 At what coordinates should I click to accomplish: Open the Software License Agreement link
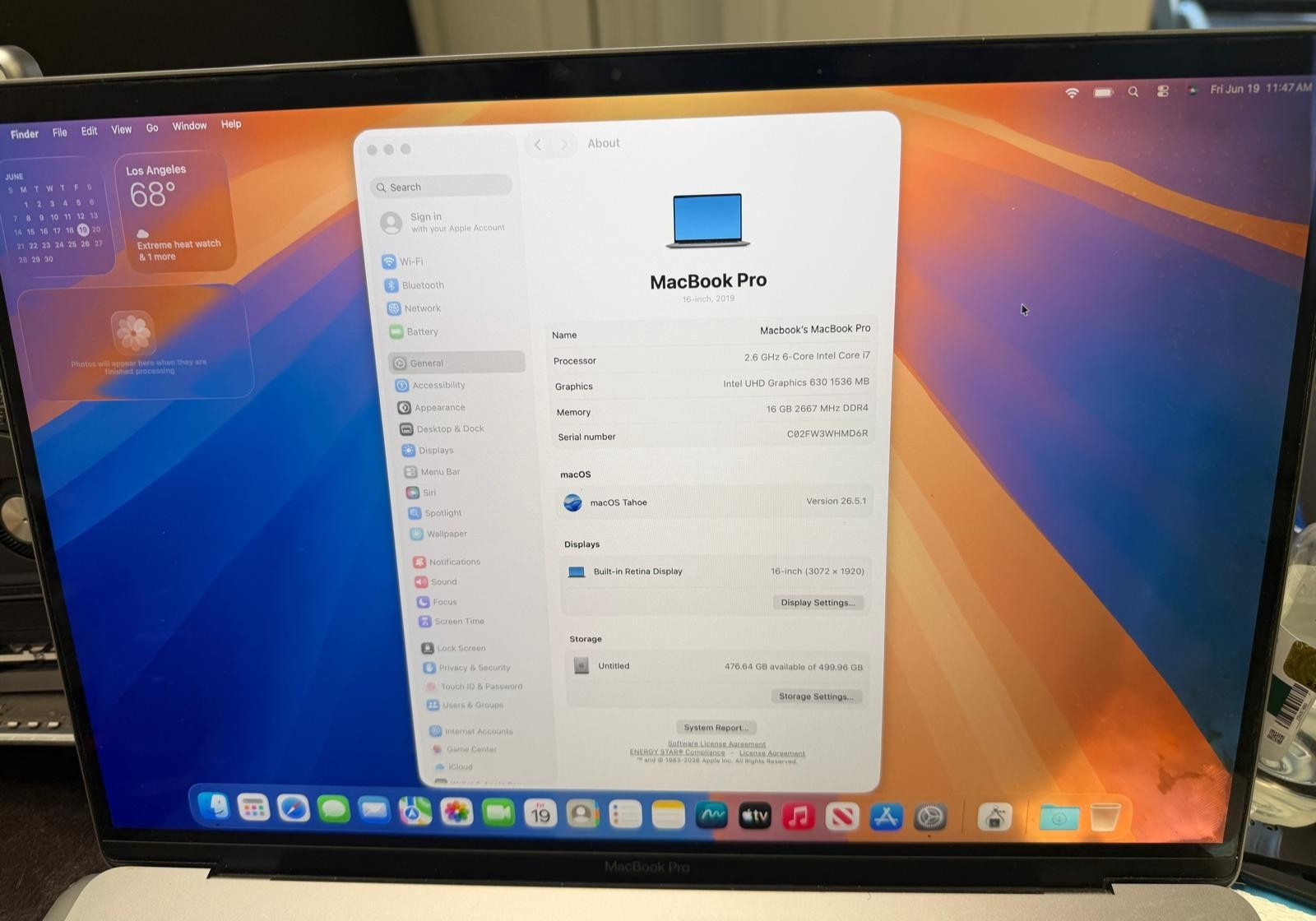click(716, 744)
